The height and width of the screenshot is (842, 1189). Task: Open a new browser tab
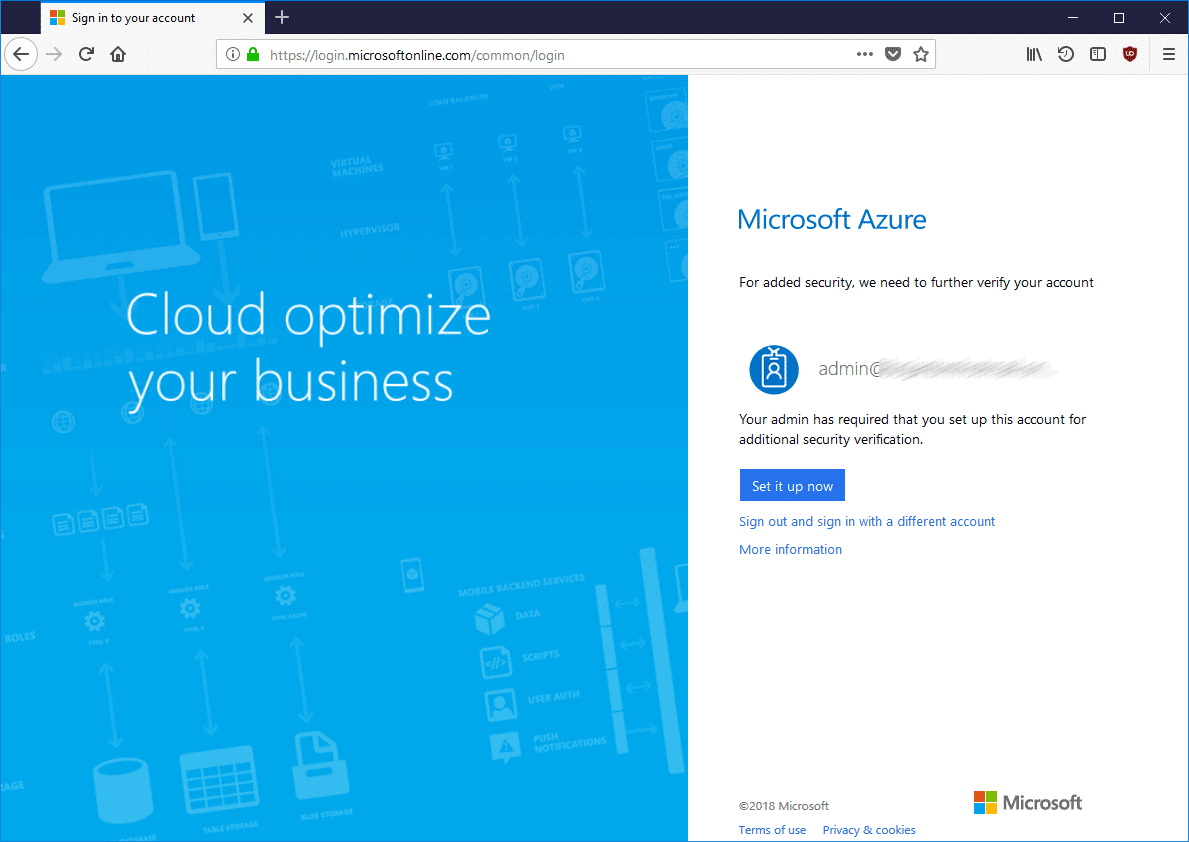click(x=281, y=17)
